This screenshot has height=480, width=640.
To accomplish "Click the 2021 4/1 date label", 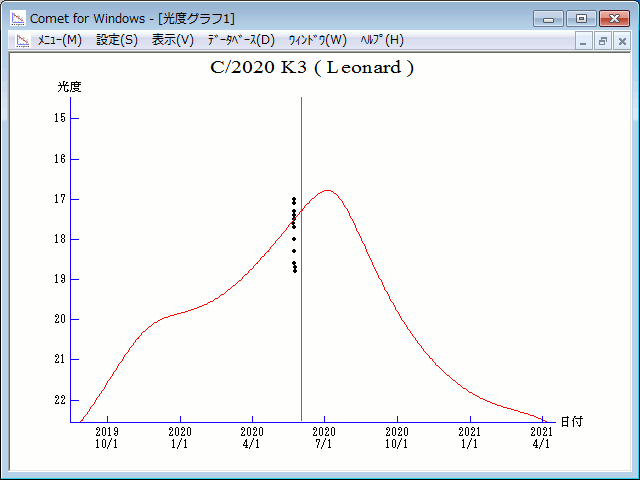I will pos(542,438).
